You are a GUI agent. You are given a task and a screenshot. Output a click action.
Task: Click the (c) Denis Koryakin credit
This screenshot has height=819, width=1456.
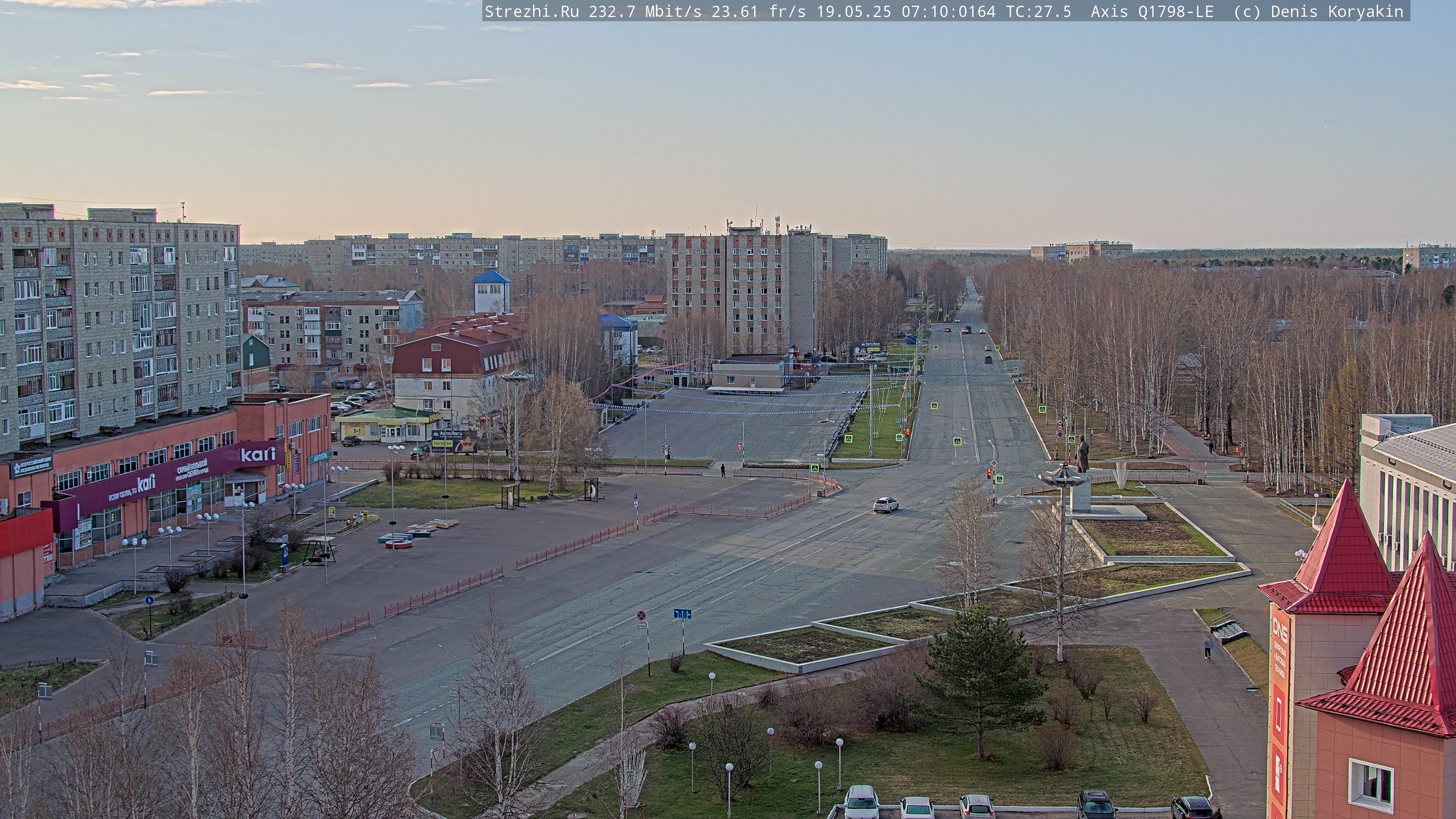point(1319,11)
